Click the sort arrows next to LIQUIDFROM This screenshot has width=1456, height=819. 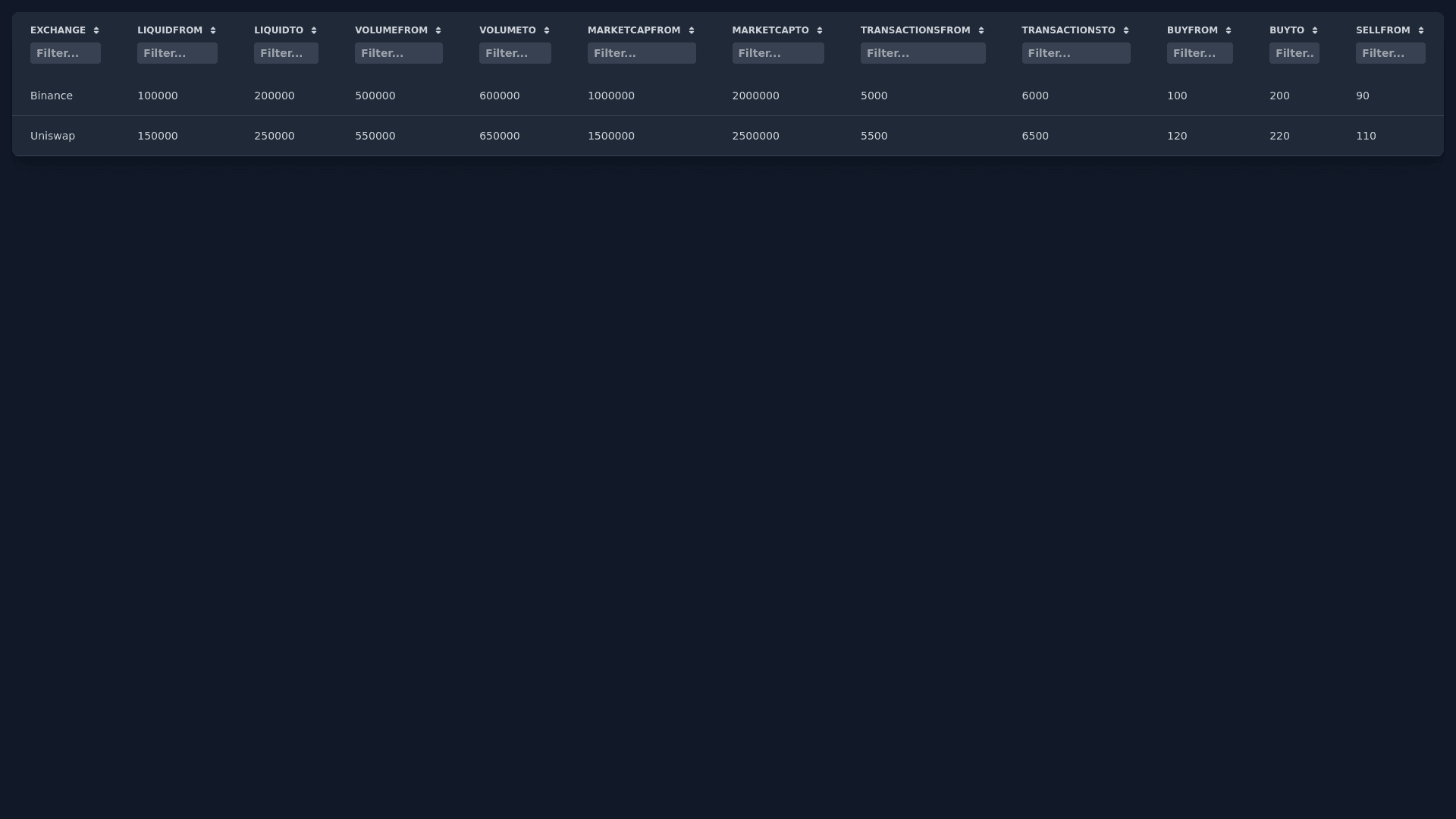tap(213, 30)
